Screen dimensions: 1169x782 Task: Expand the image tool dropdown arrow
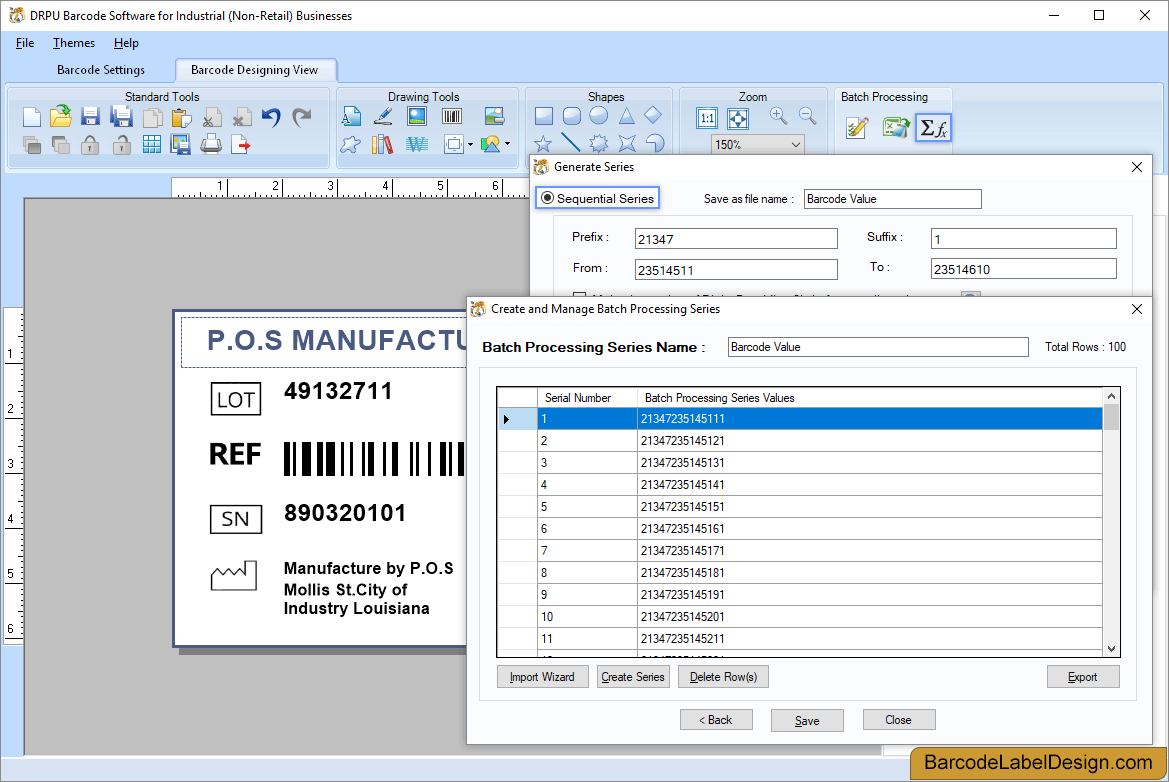pyautogui.click(x=507, y=144)
